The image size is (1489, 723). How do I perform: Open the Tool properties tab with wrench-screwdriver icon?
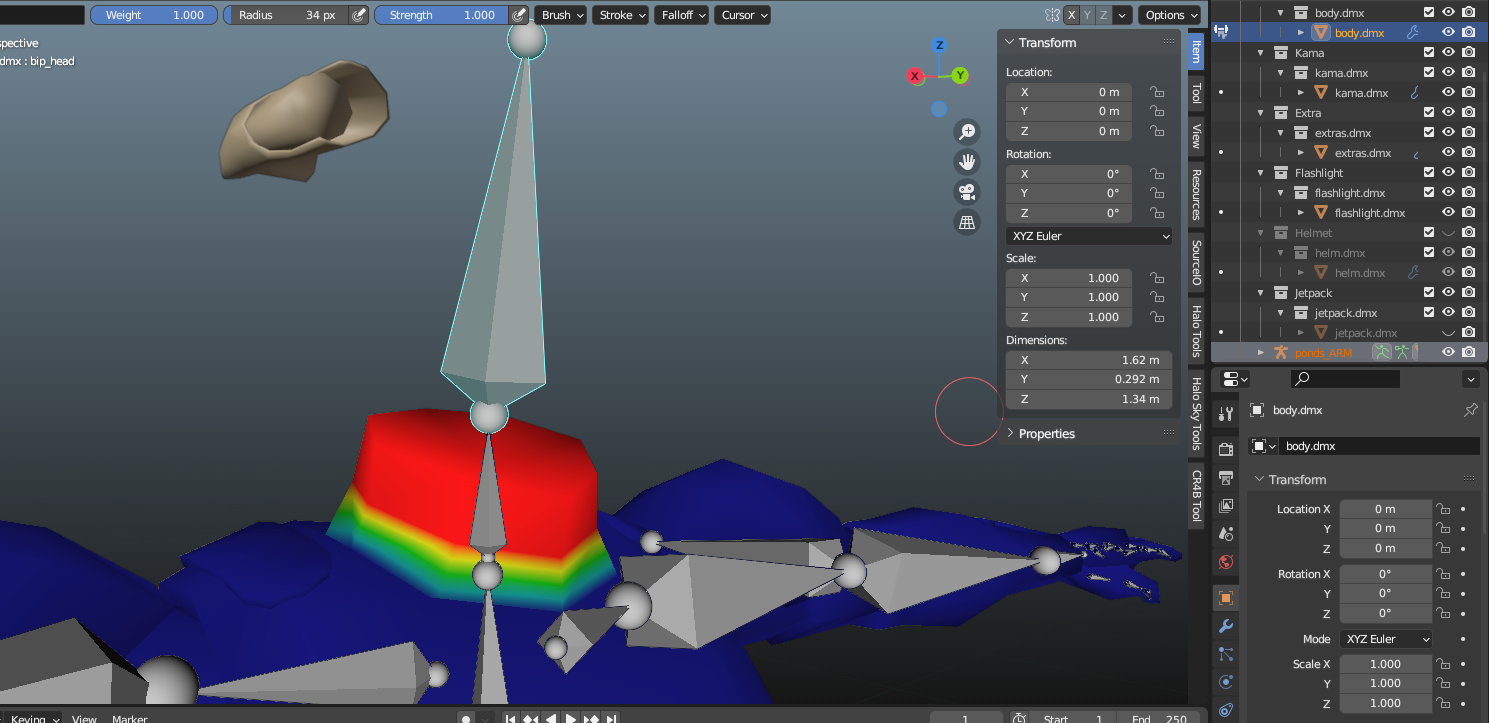click(x=1226, y=414)
